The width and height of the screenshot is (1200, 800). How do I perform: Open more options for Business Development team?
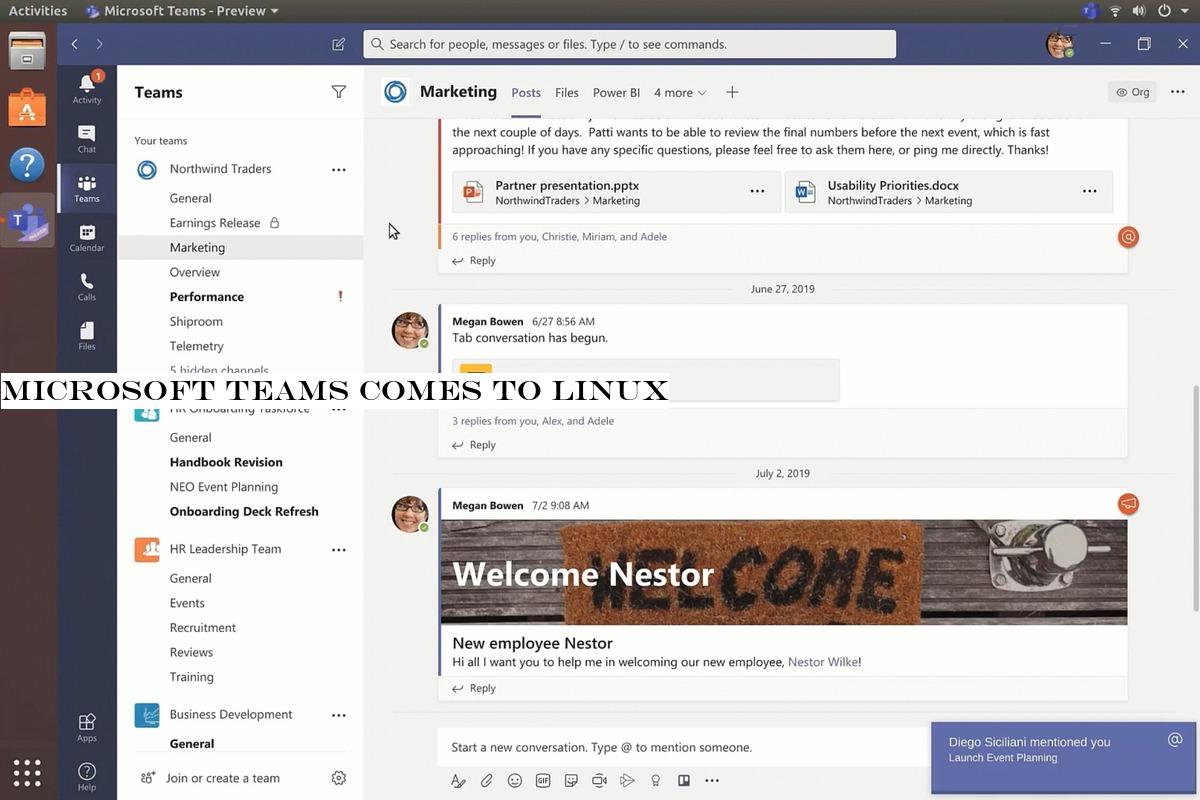click(x=339, y=715)
